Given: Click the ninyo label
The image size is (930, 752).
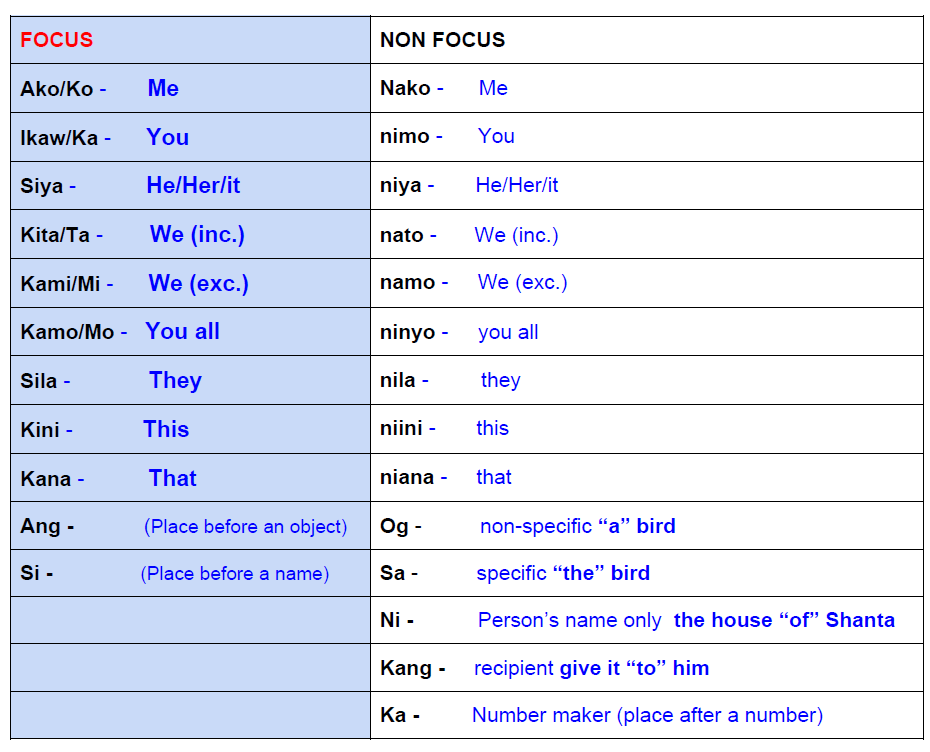Looking at the screenshot, I should pos(407,332).
